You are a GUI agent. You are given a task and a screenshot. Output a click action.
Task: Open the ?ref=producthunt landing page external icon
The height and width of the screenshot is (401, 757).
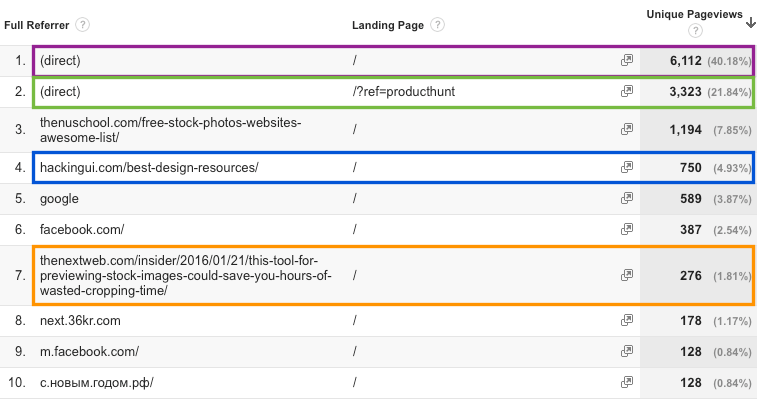tap(627, 91)
